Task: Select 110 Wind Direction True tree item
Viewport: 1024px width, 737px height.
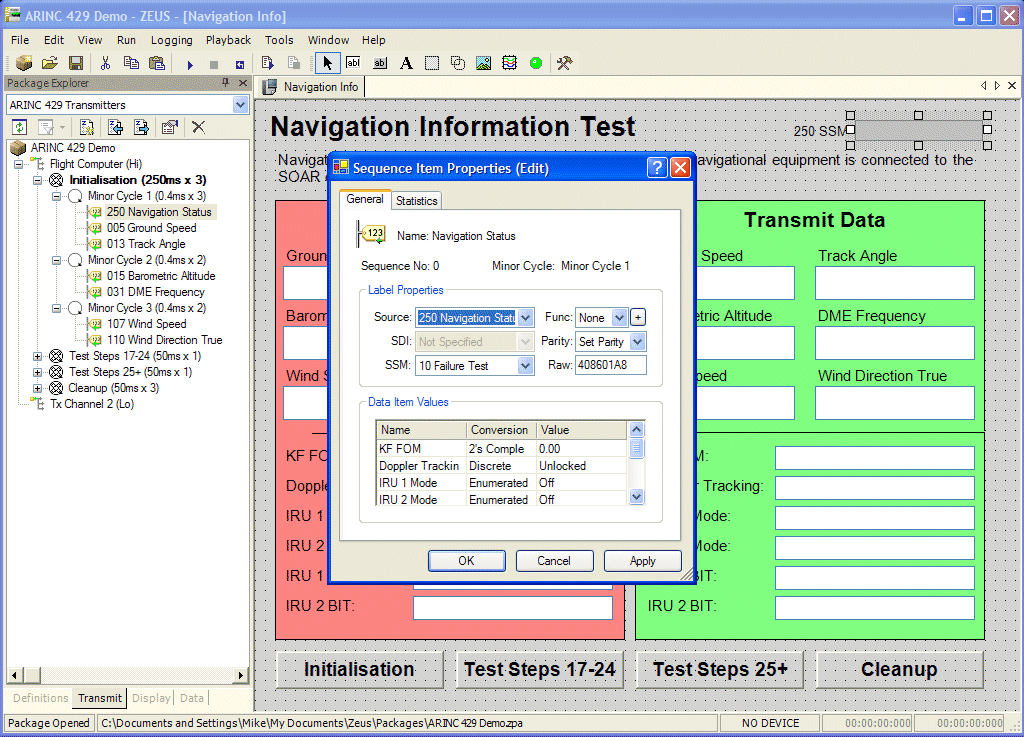Action: (x=164, y=340)
